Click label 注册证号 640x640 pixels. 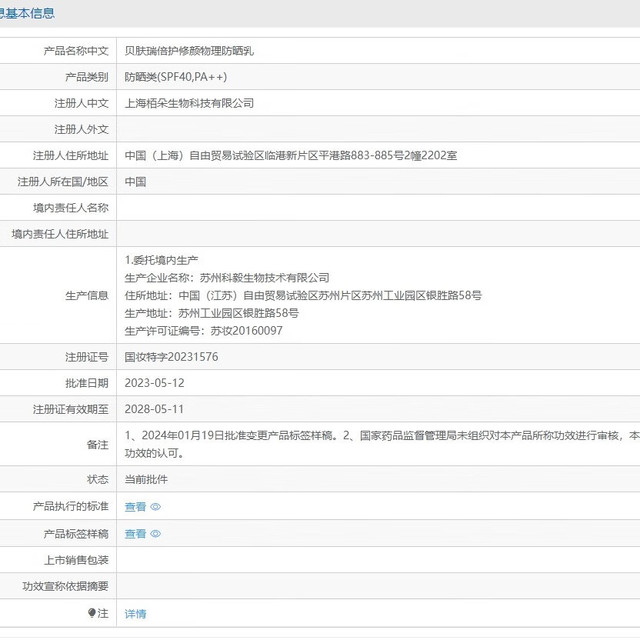click(x=87, y=357)
